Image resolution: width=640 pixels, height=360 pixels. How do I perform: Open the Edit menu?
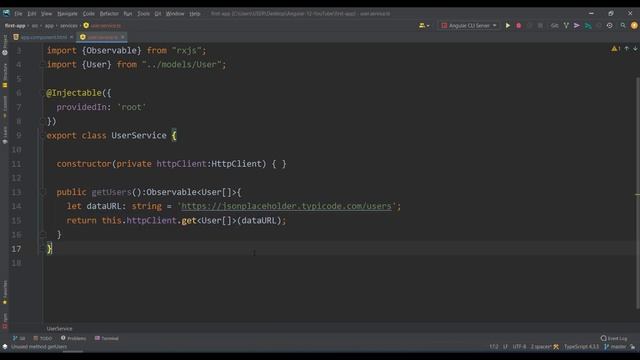click(31, 13)
